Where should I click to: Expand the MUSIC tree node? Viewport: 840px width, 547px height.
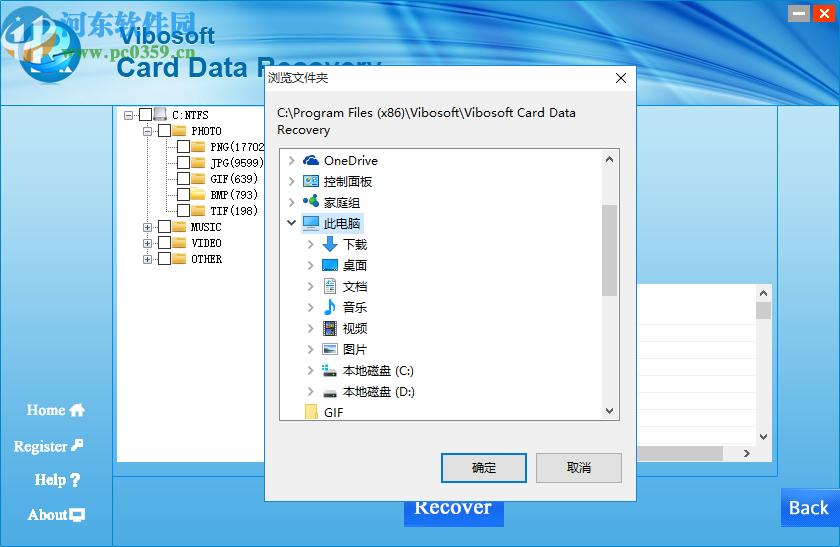147,227
